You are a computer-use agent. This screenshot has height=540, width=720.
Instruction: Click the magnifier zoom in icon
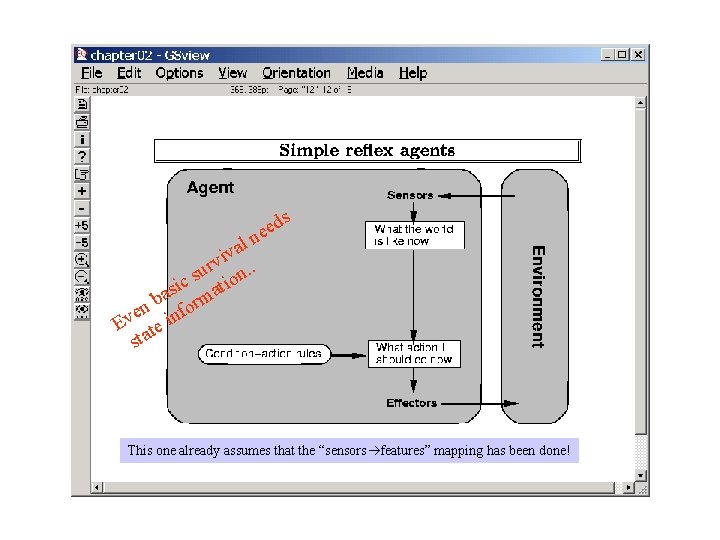[82, 260]
